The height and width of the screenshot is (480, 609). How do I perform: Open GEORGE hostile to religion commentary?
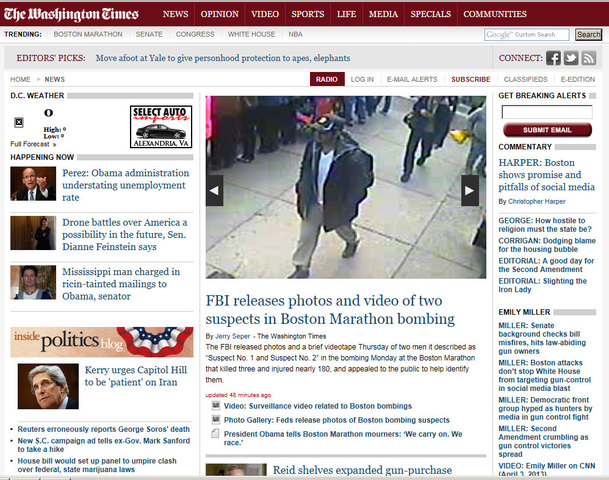[x=545, y=225]
